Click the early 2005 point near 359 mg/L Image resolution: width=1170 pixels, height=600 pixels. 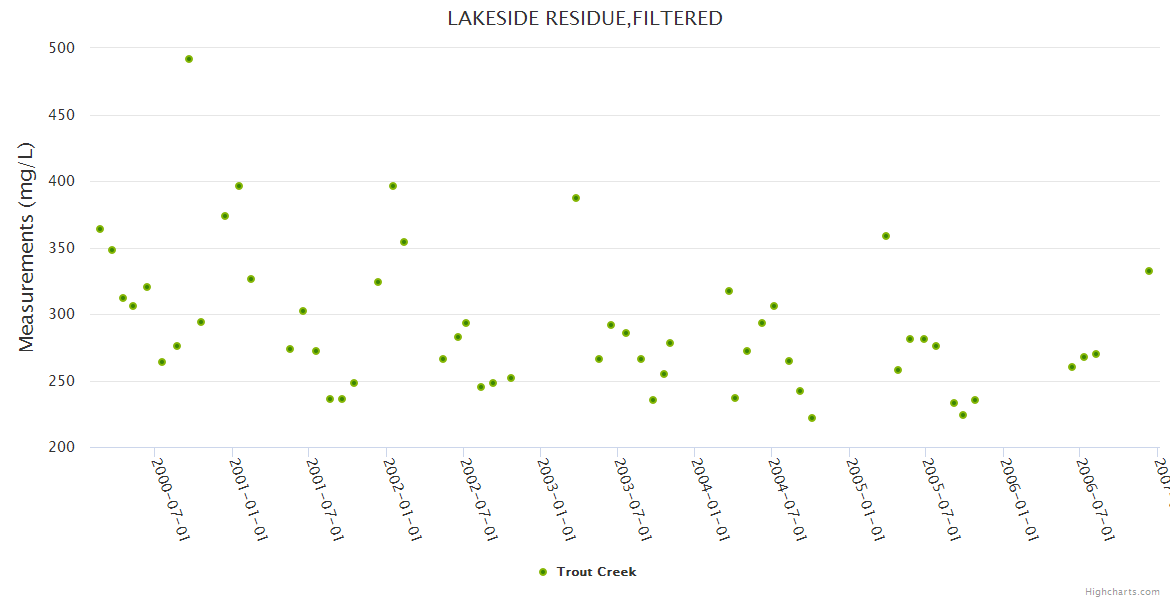click(886, 236)
